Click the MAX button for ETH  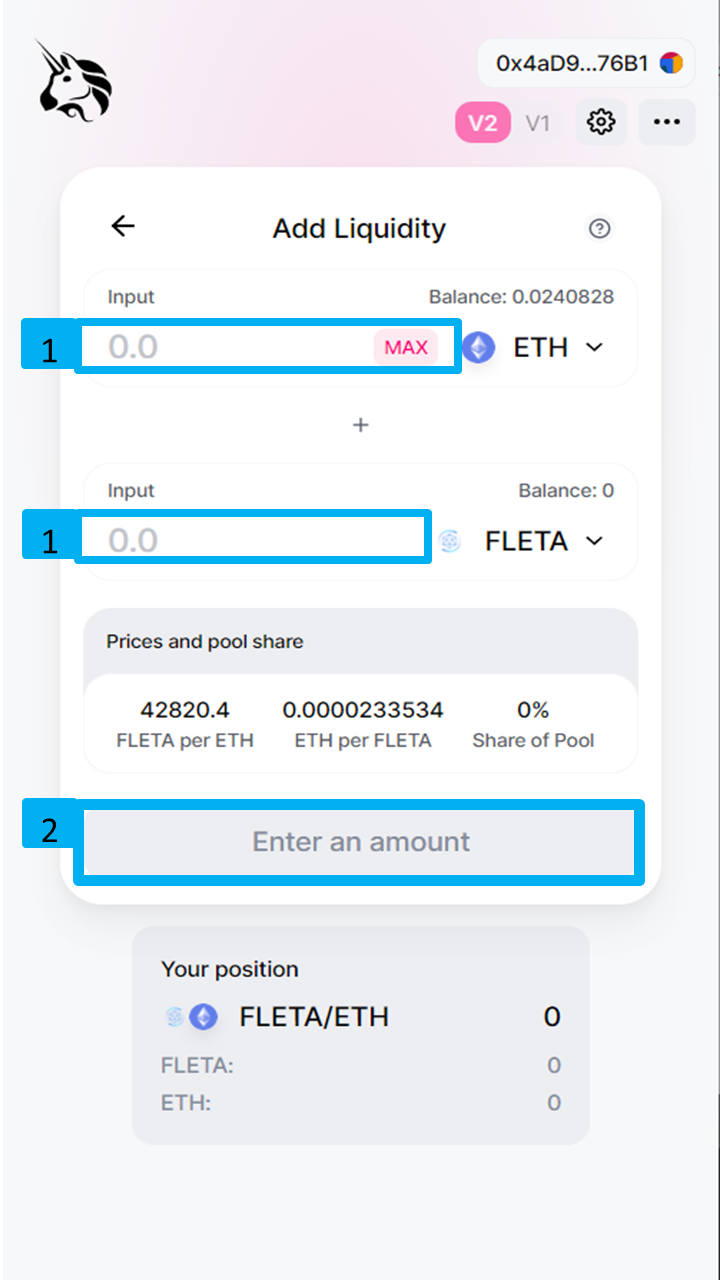click(406, 348)
